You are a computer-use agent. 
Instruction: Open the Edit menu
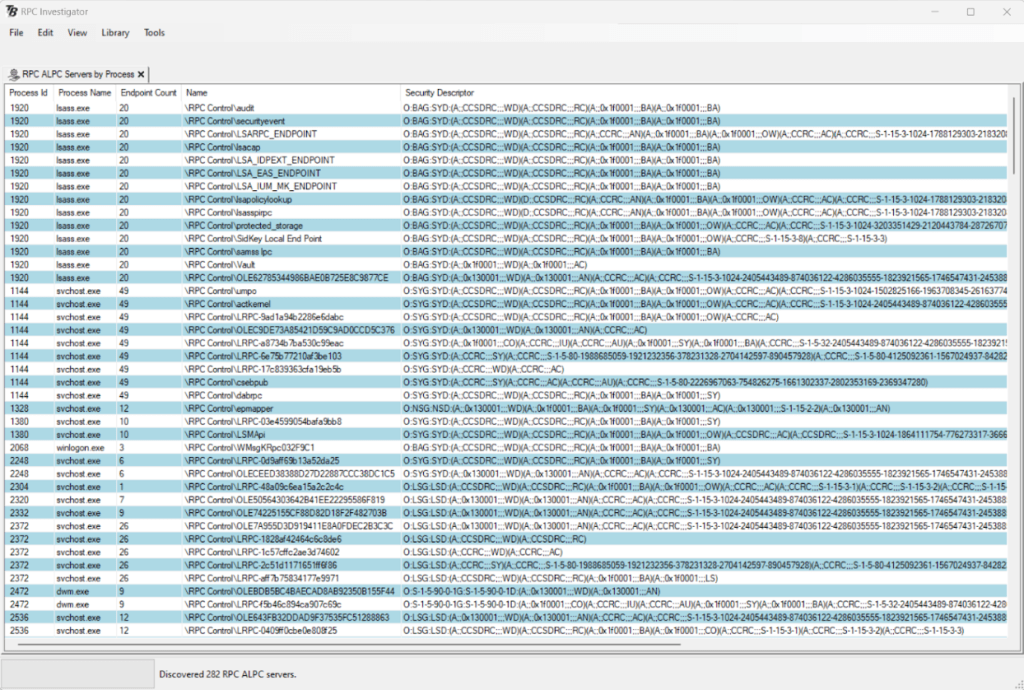[x=46, y=33]
